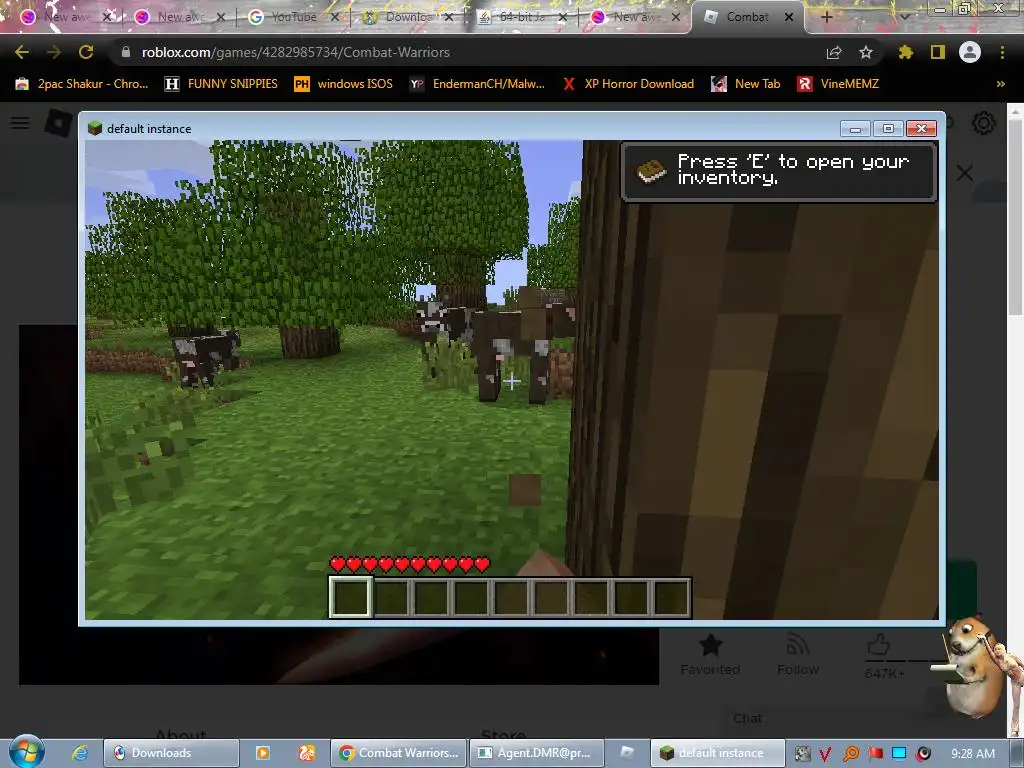
Task: Open a new tab with the plus button
Action: tap(826, 17)
